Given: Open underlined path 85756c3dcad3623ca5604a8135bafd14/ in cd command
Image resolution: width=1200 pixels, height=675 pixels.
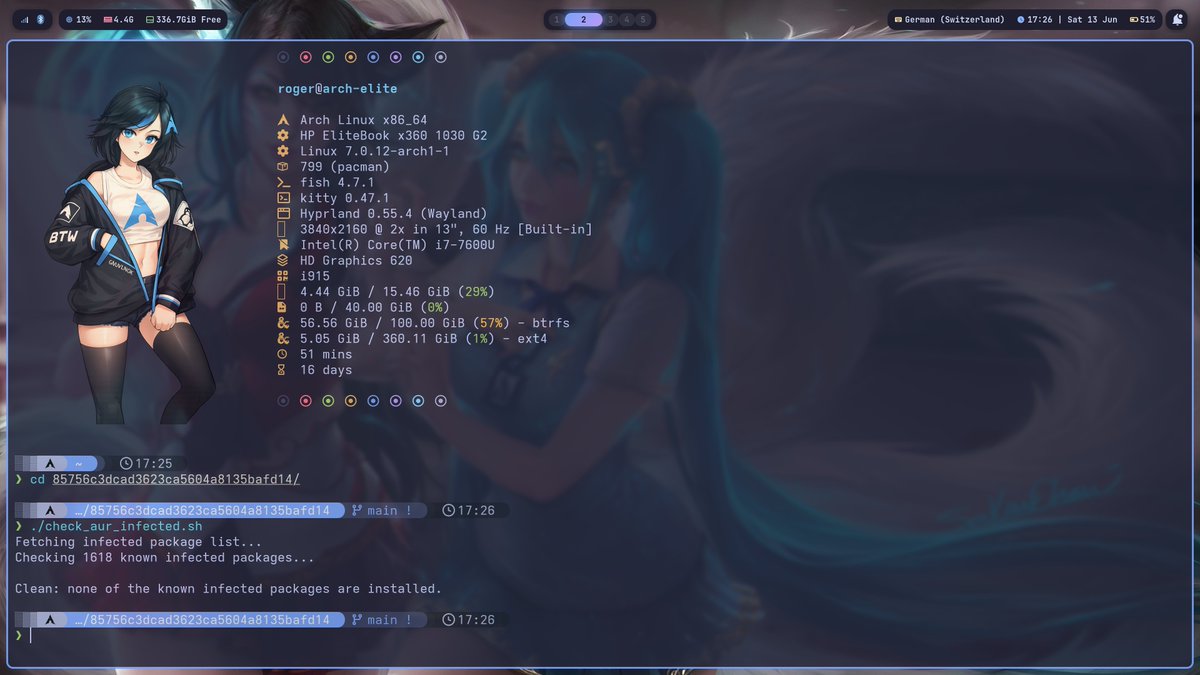Looking at the screenshot, I should (x=176, y=479).
